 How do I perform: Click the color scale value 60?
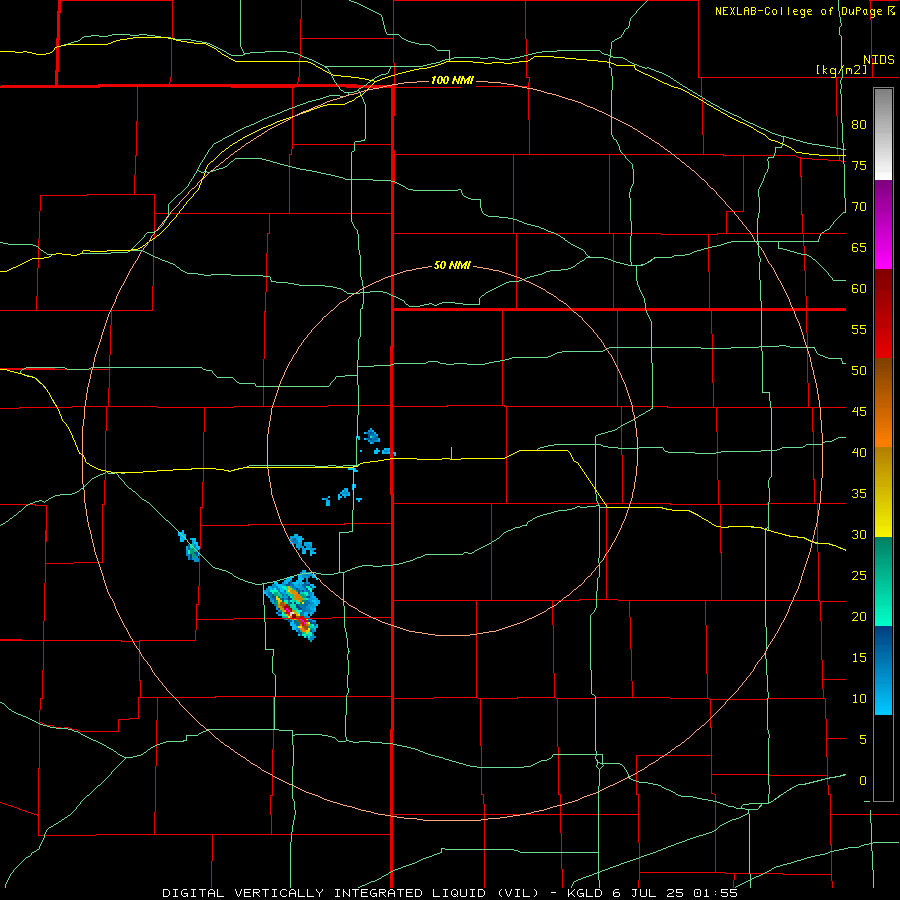click(x=859, y=289)
